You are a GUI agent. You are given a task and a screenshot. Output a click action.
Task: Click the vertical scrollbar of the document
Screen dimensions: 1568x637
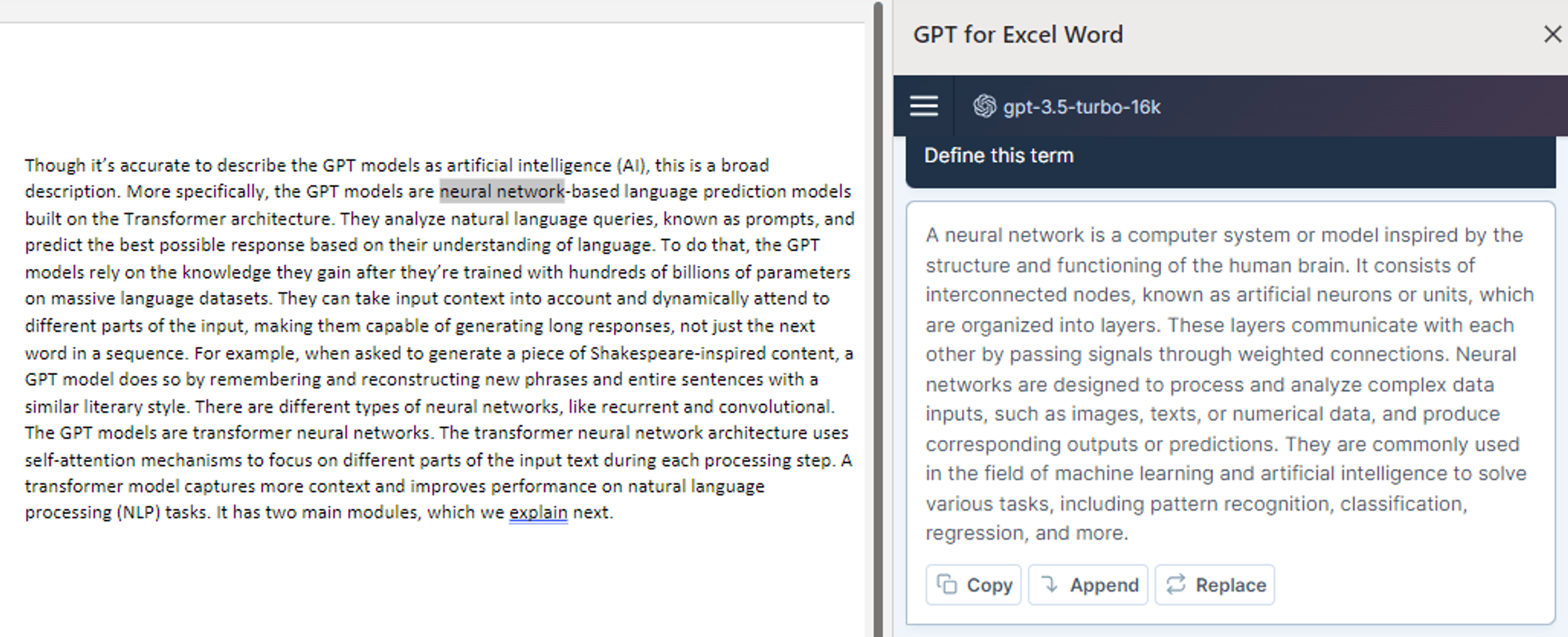[878, 318]
